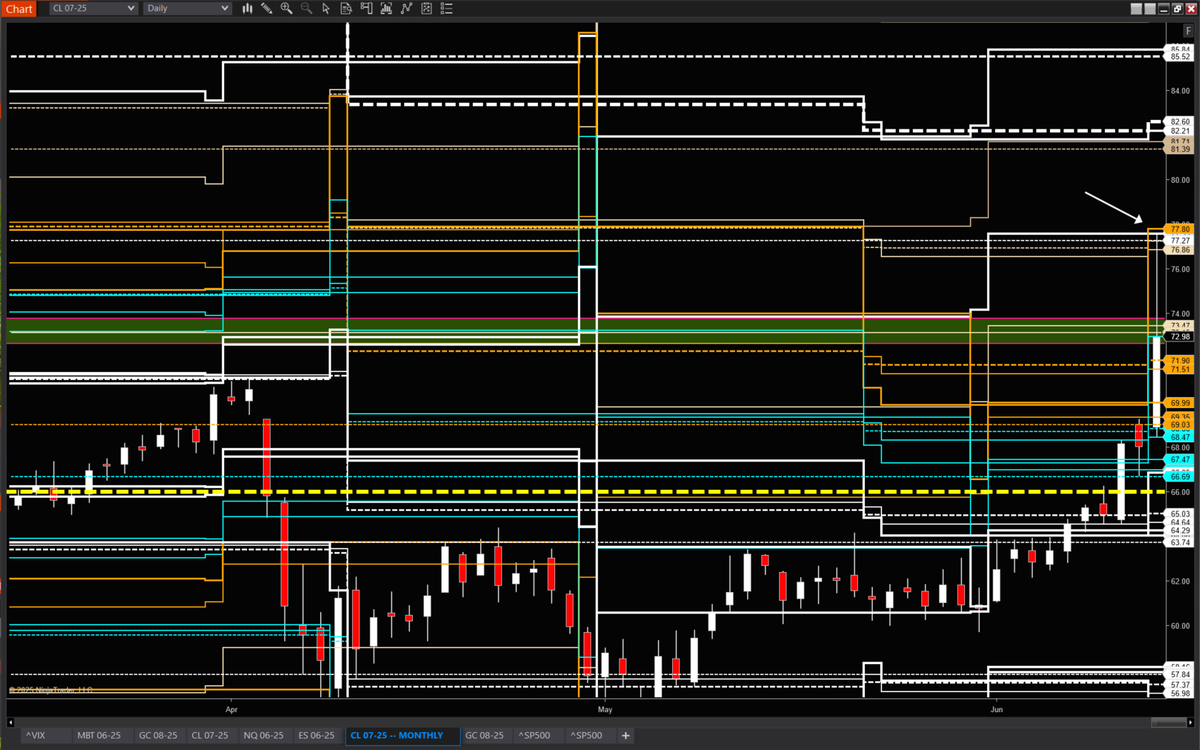Click the 77.27 price marker
The height and width of the screenshot is (750, 1200).
(1180, 241)
